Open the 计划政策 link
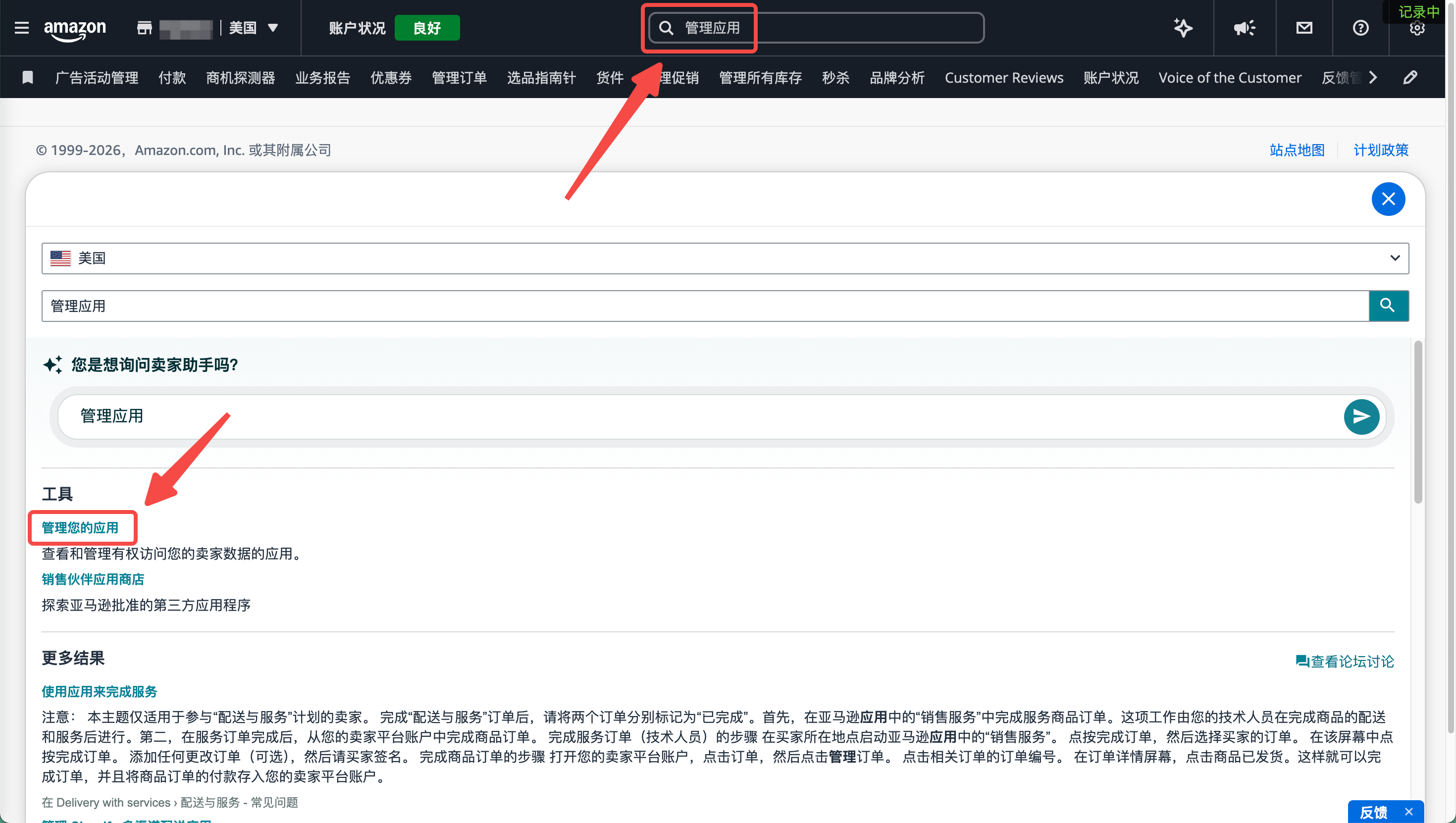 (1381, 151)
